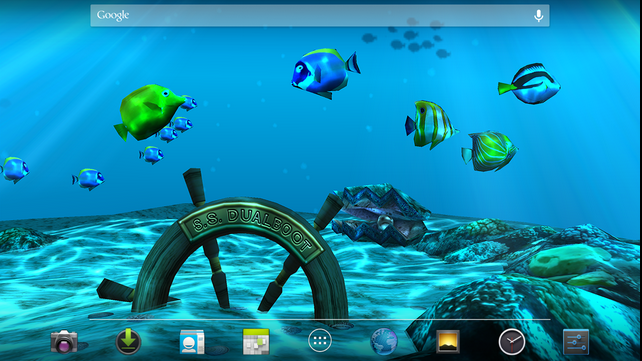Open the all apps drawer button
Screen dimensions: 642x361
click(320, 340)
